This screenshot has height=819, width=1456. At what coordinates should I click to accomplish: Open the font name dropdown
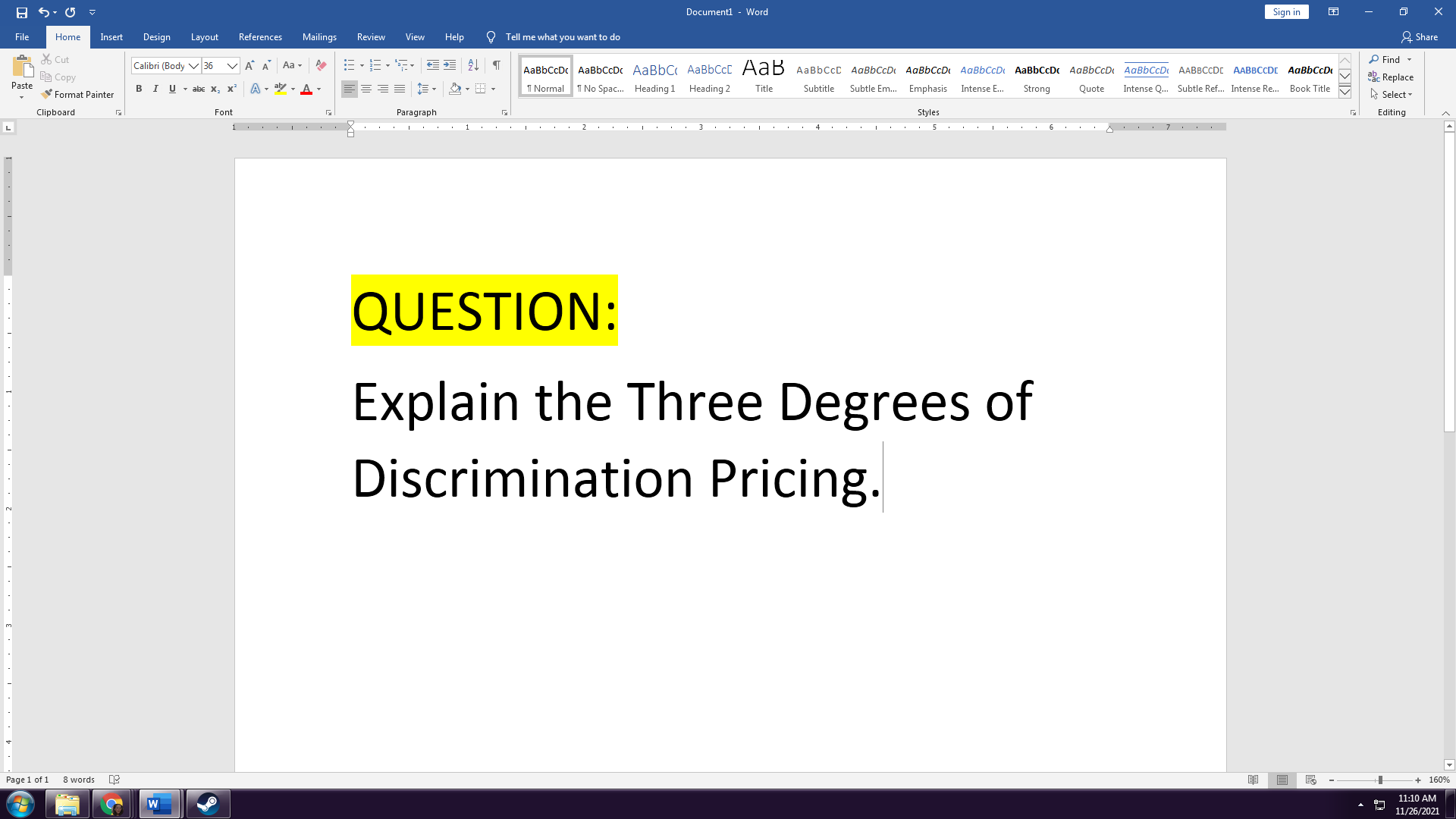pos(193,66)
